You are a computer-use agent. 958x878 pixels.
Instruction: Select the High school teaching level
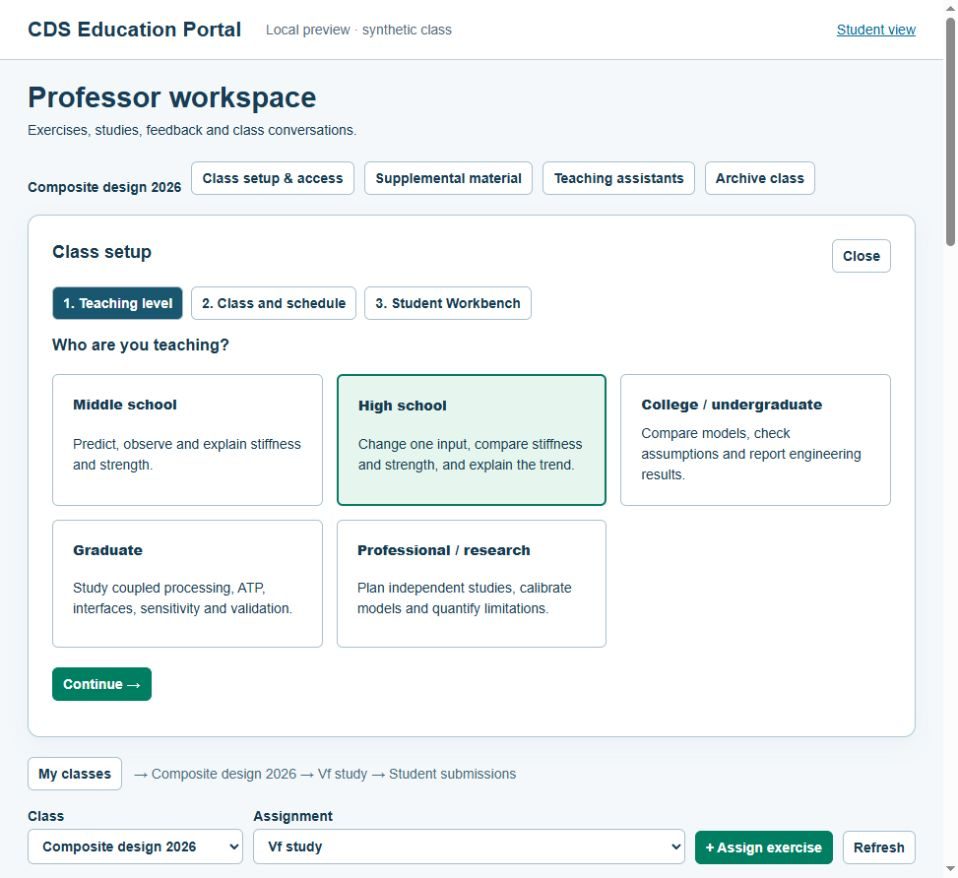tap(472, 440)
